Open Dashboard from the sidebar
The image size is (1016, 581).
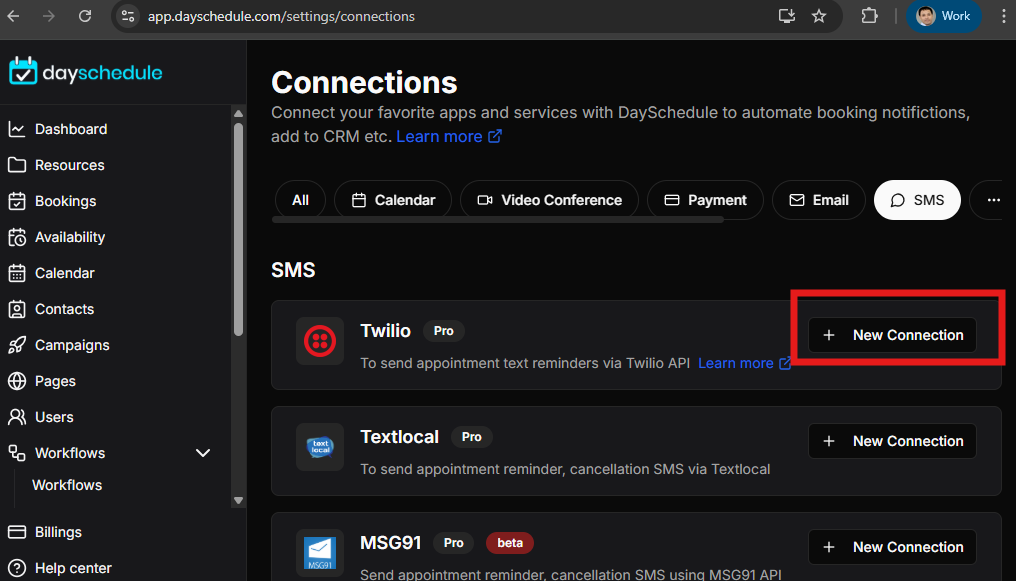[70, 129]
